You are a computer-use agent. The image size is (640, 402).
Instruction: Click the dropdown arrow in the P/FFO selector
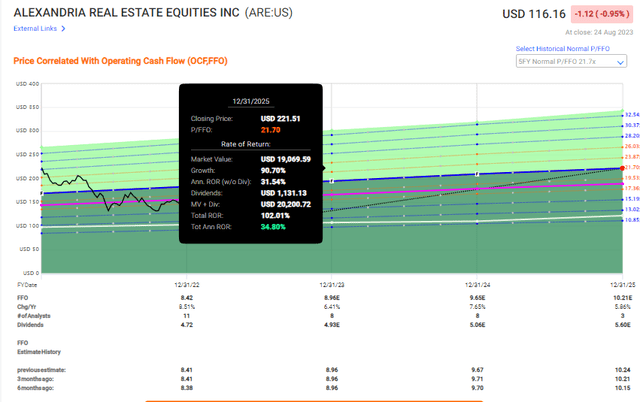[x=620, y=62]
